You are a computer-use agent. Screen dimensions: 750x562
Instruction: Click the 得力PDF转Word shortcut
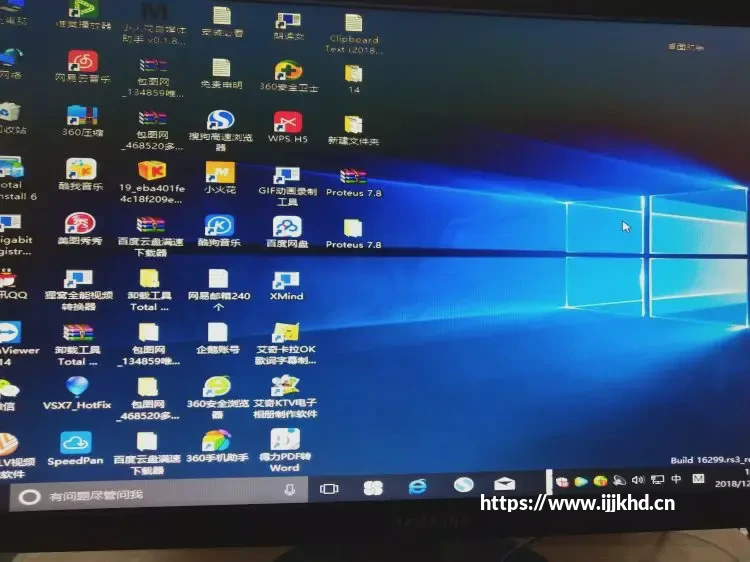(x=285, y=450)
